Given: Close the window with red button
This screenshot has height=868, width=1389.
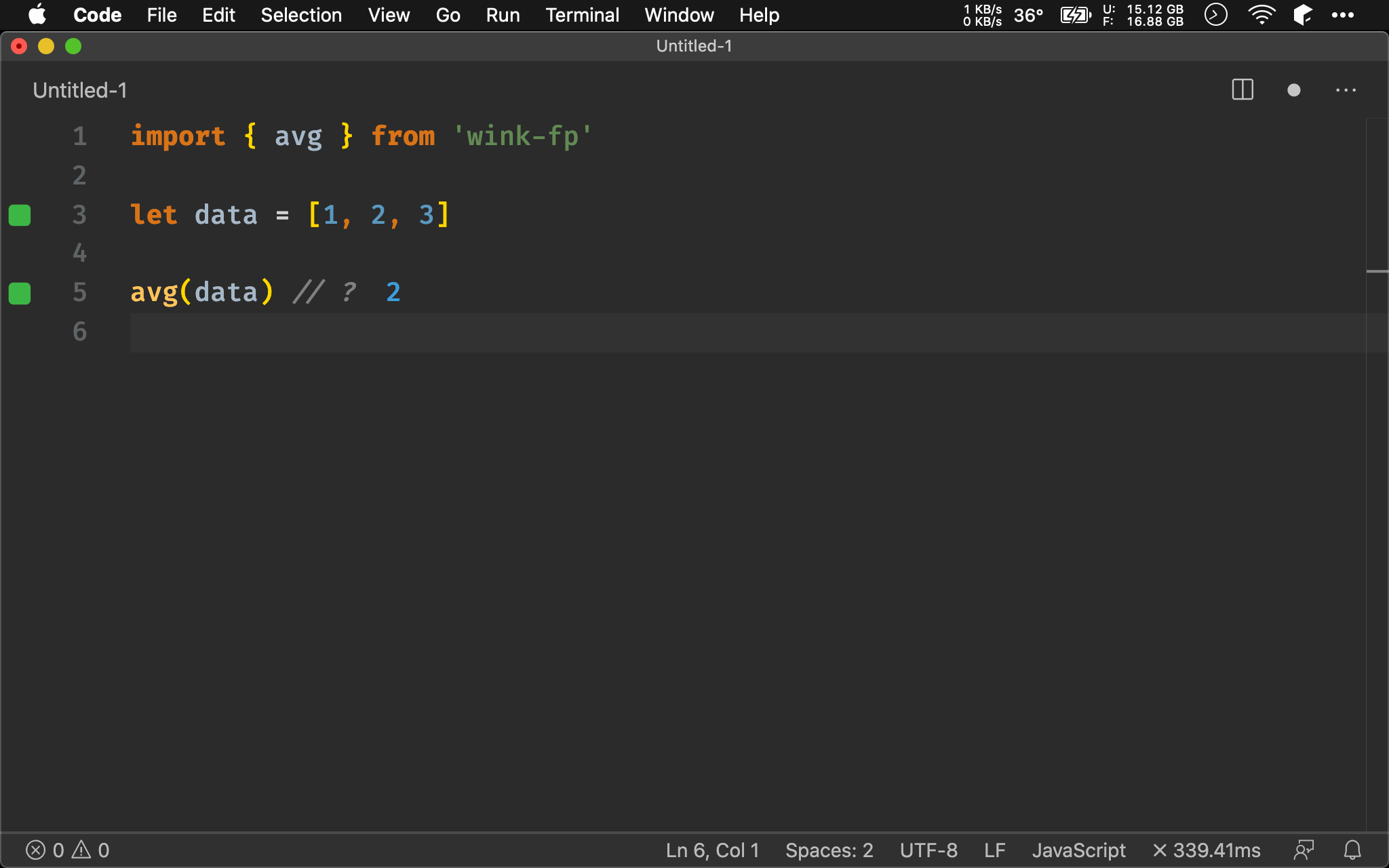Looking at the screenshot, I should pyautogui.click(x=19, y=46).
